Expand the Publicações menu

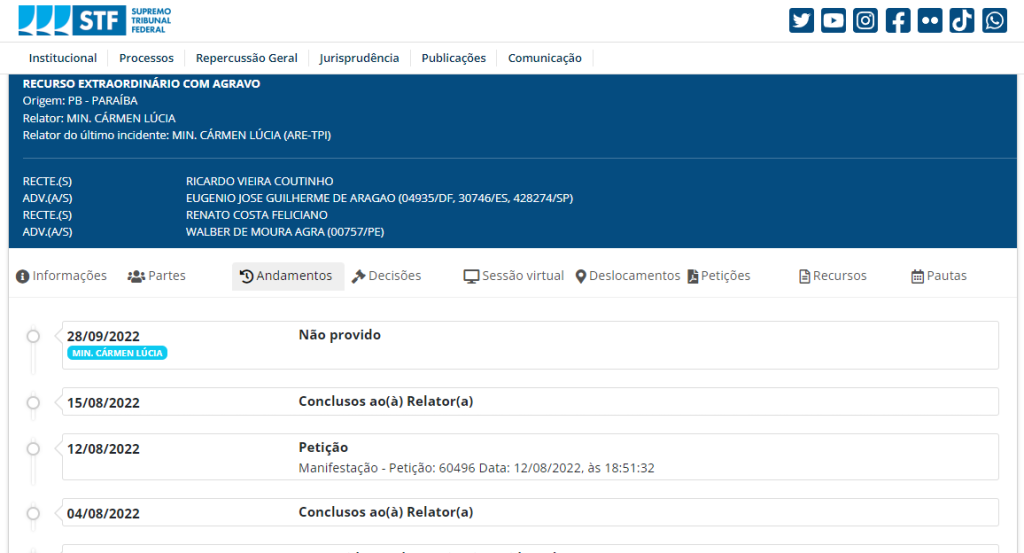pos(453,58)
